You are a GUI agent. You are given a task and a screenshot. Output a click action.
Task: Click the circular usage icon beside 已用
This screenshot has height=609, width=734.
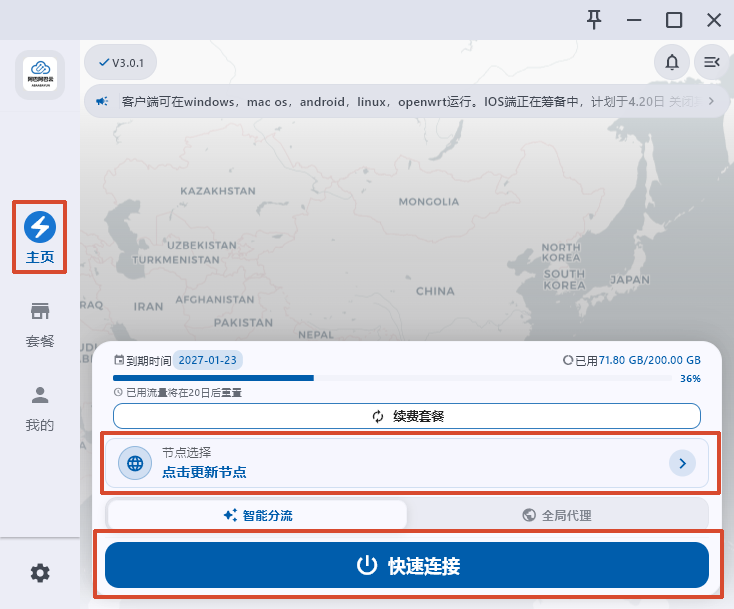pyautogui.click(x=567, y=360)
